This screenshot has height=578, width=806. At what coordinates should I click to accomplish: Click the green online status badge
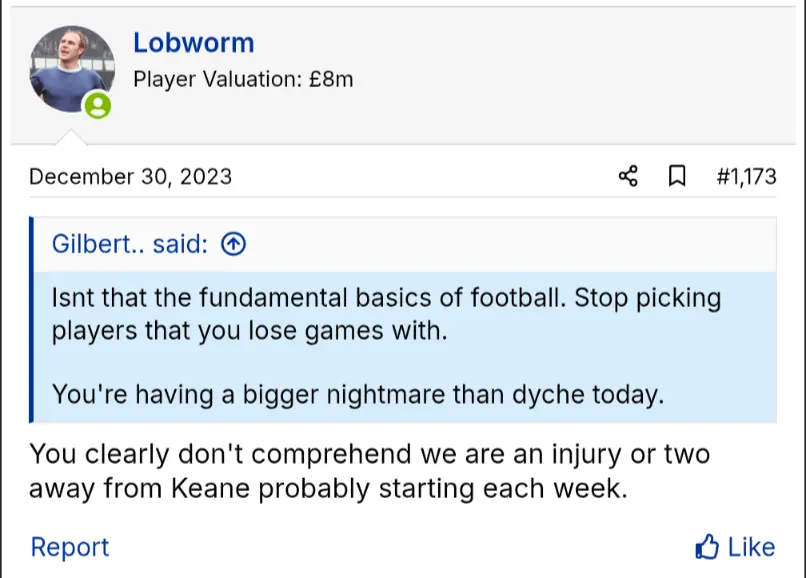[97, 106]
